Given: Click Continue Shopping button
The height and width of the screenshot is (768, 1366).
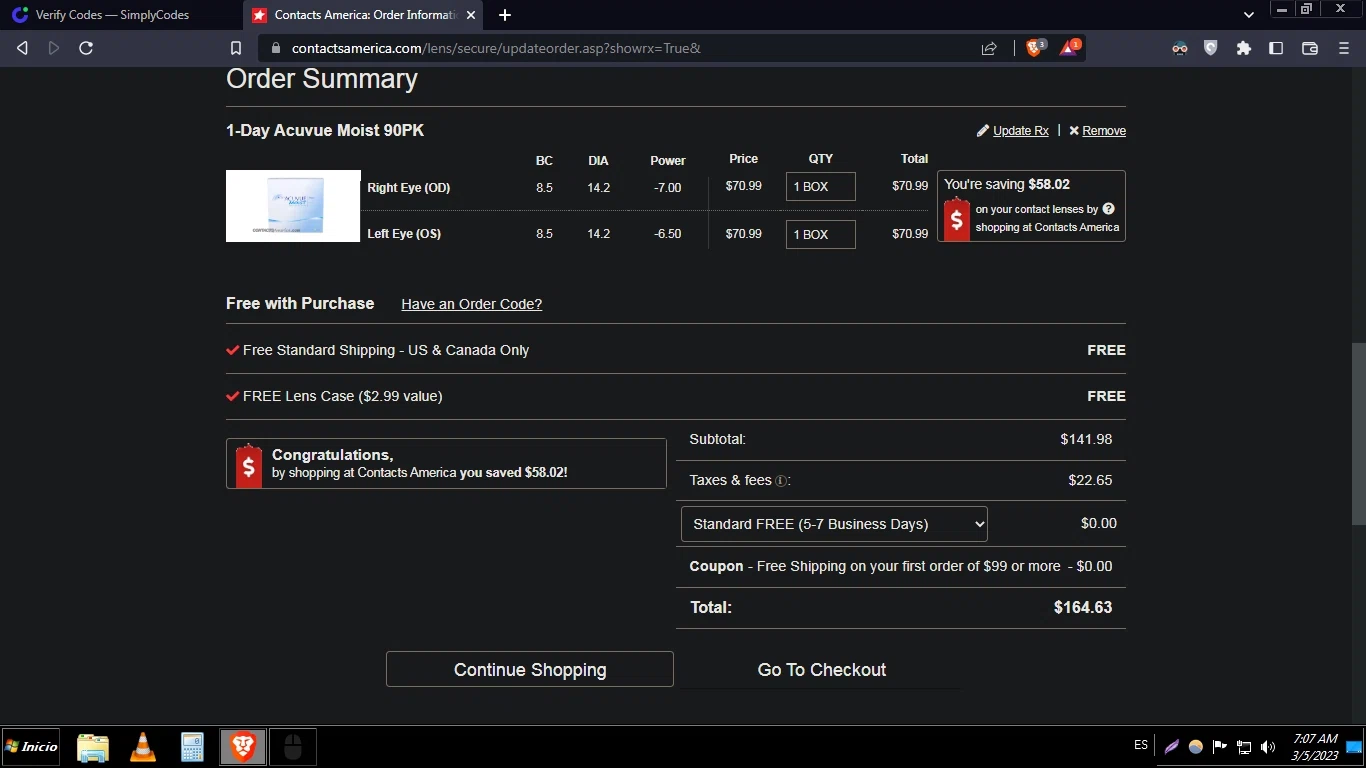Looking at the screenshot, I should click(530, 669).
